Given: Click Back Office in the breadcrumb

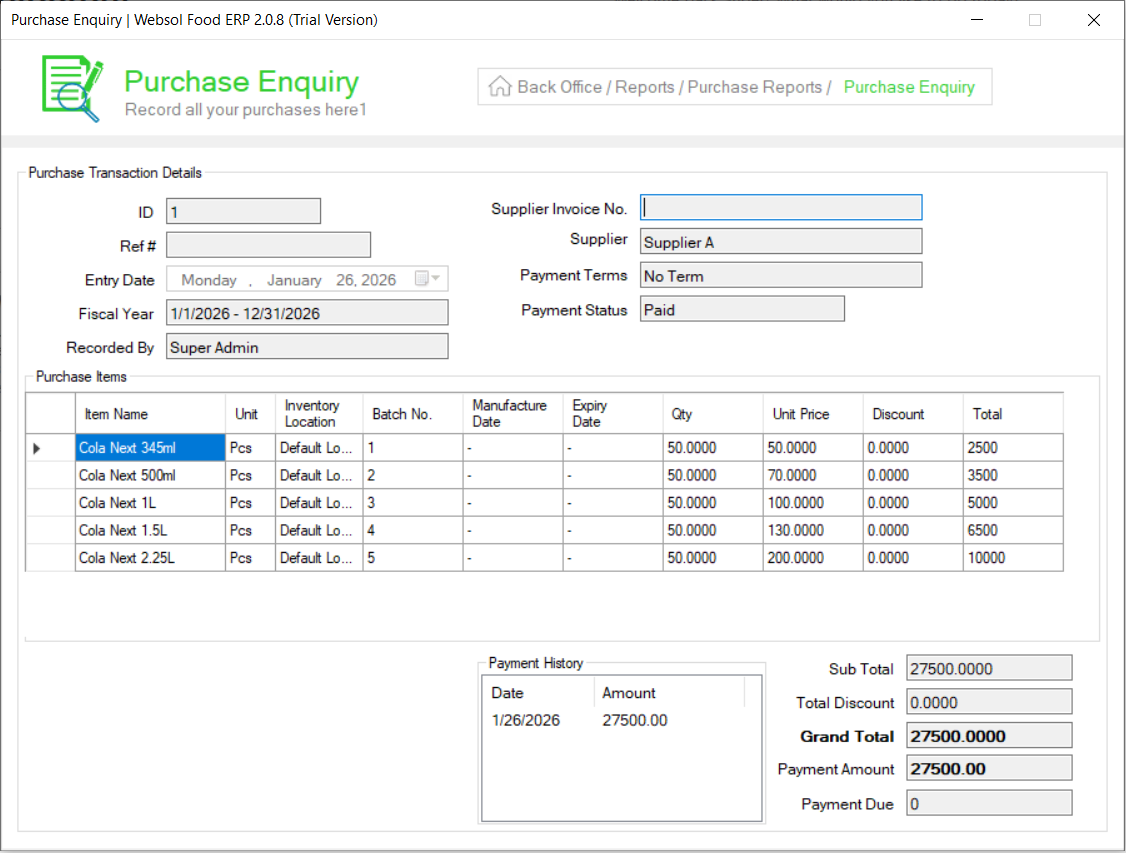Looking at the screenshot, I should pyautogui.click(x=559, y=87).
